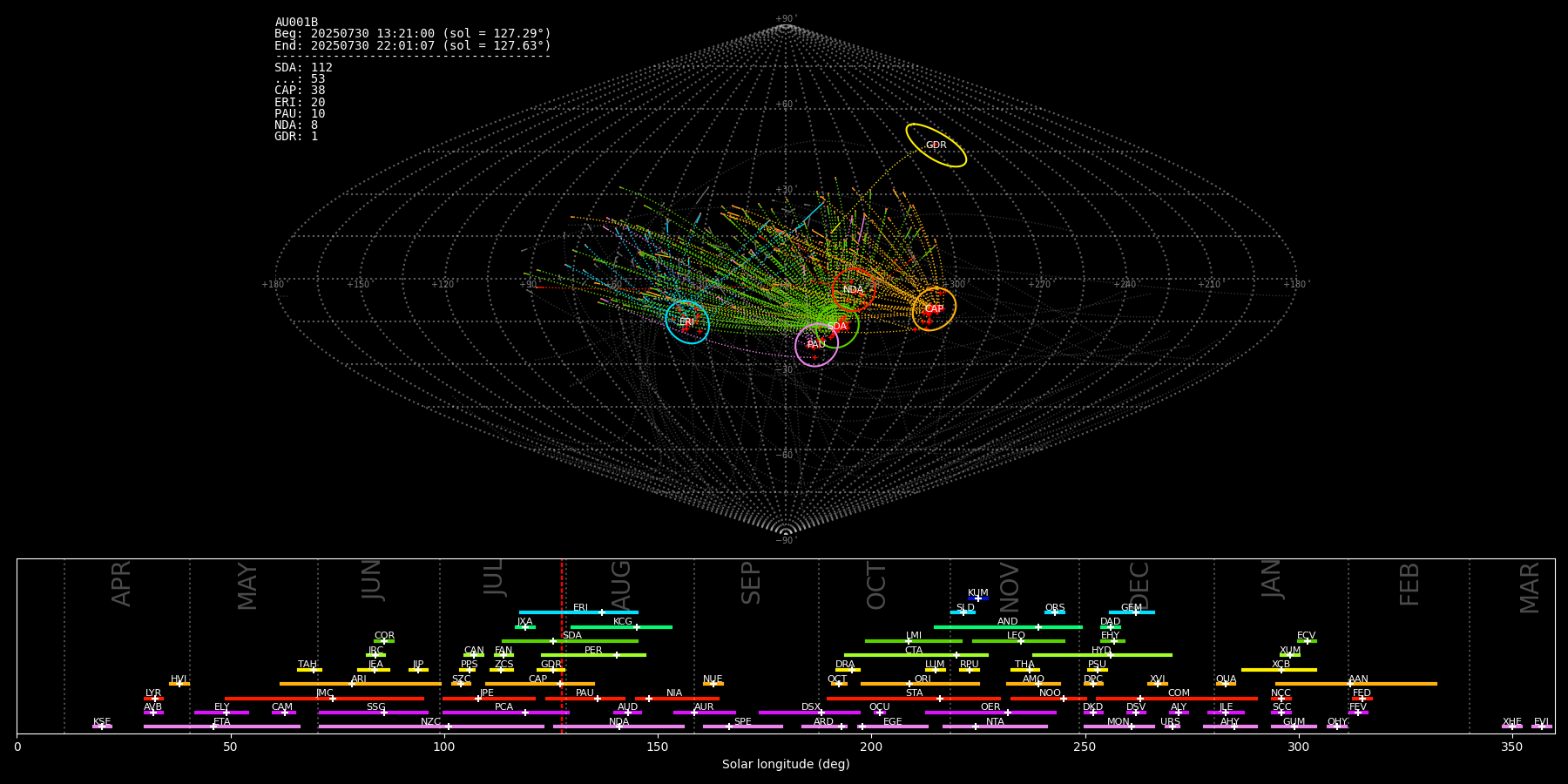Click the purple PCA shower bar in timeline

pyautogui.click(x=505, y=713)
